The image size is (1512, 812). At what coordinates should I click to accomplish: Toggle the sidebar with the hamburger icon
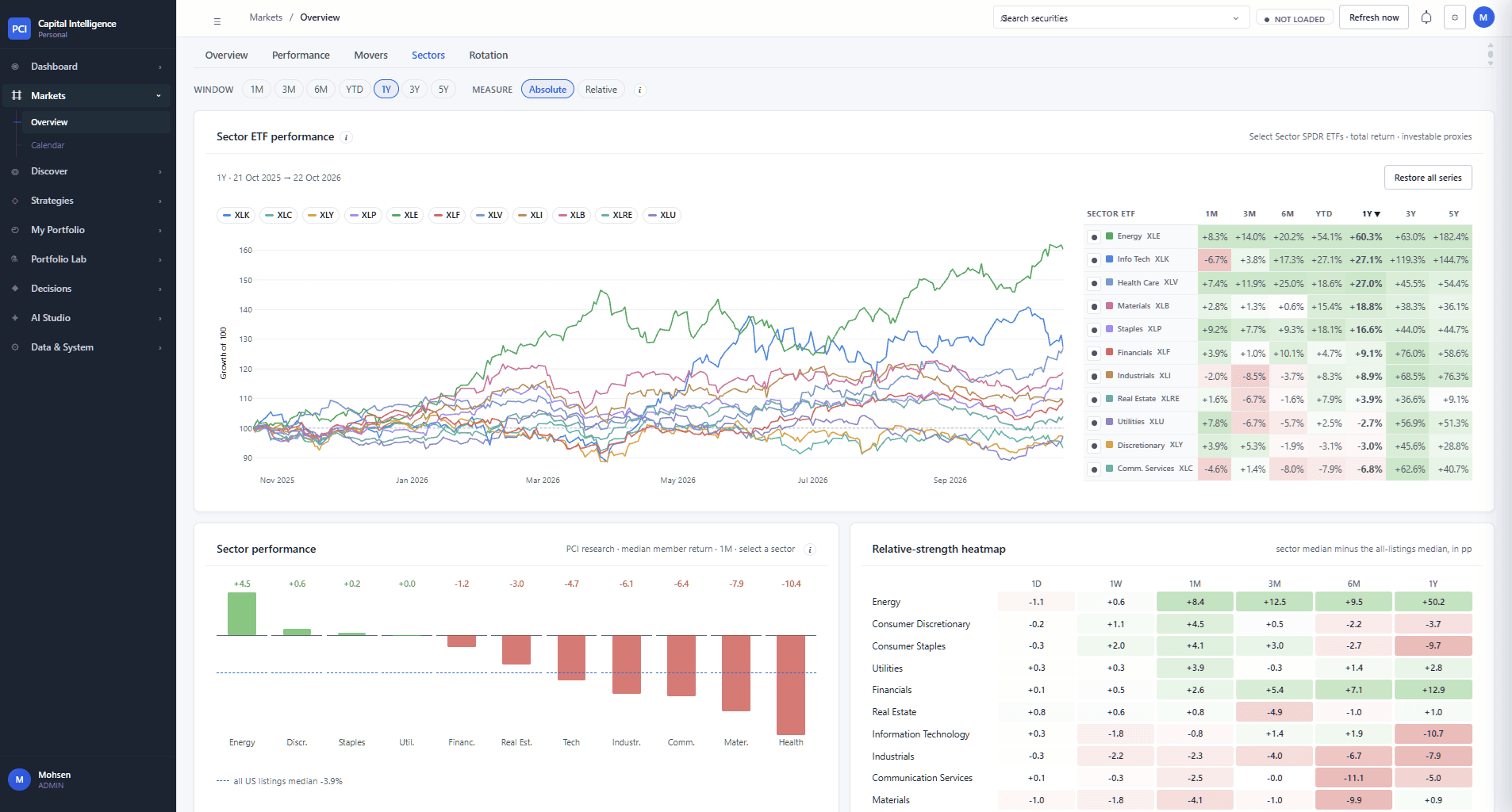coord(217,21)
